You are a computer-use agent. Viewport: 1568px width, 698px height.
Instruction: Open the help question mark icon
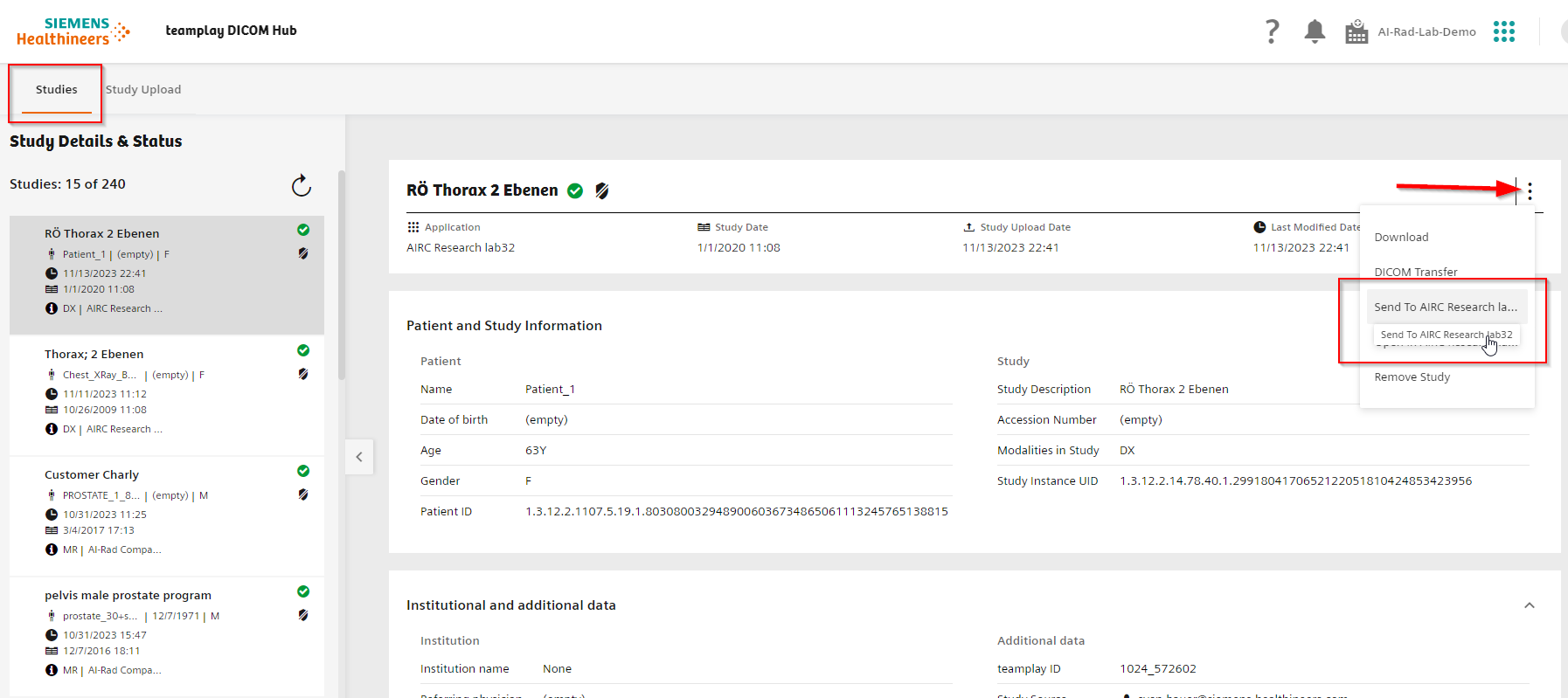pos(1272,31)
